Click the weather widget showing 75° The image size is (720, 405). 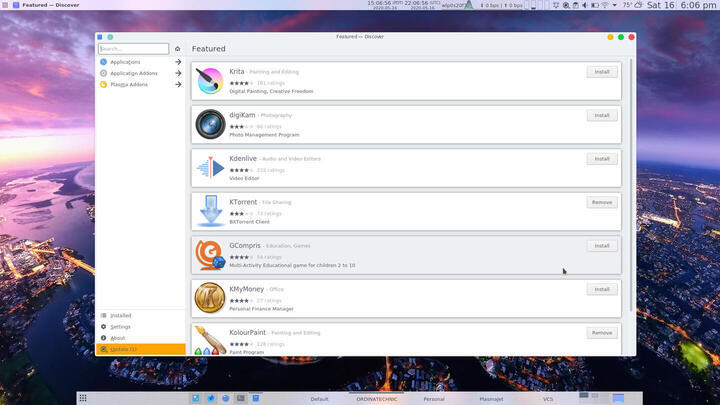coord(633,5)
